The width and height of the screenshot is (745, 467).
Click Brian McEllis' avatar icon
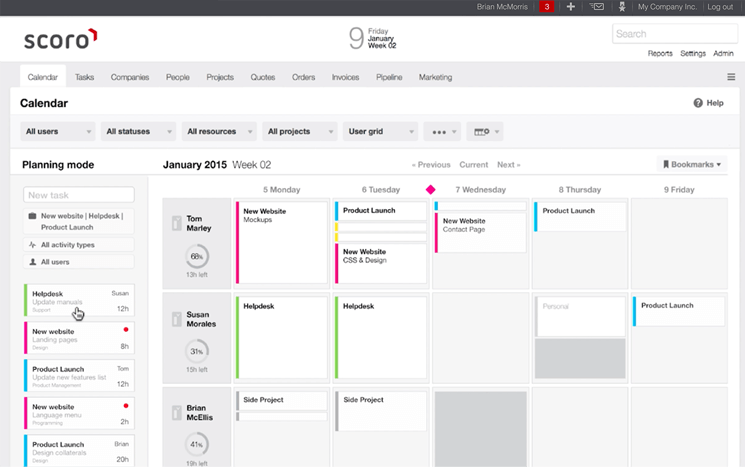pos(177,412)
